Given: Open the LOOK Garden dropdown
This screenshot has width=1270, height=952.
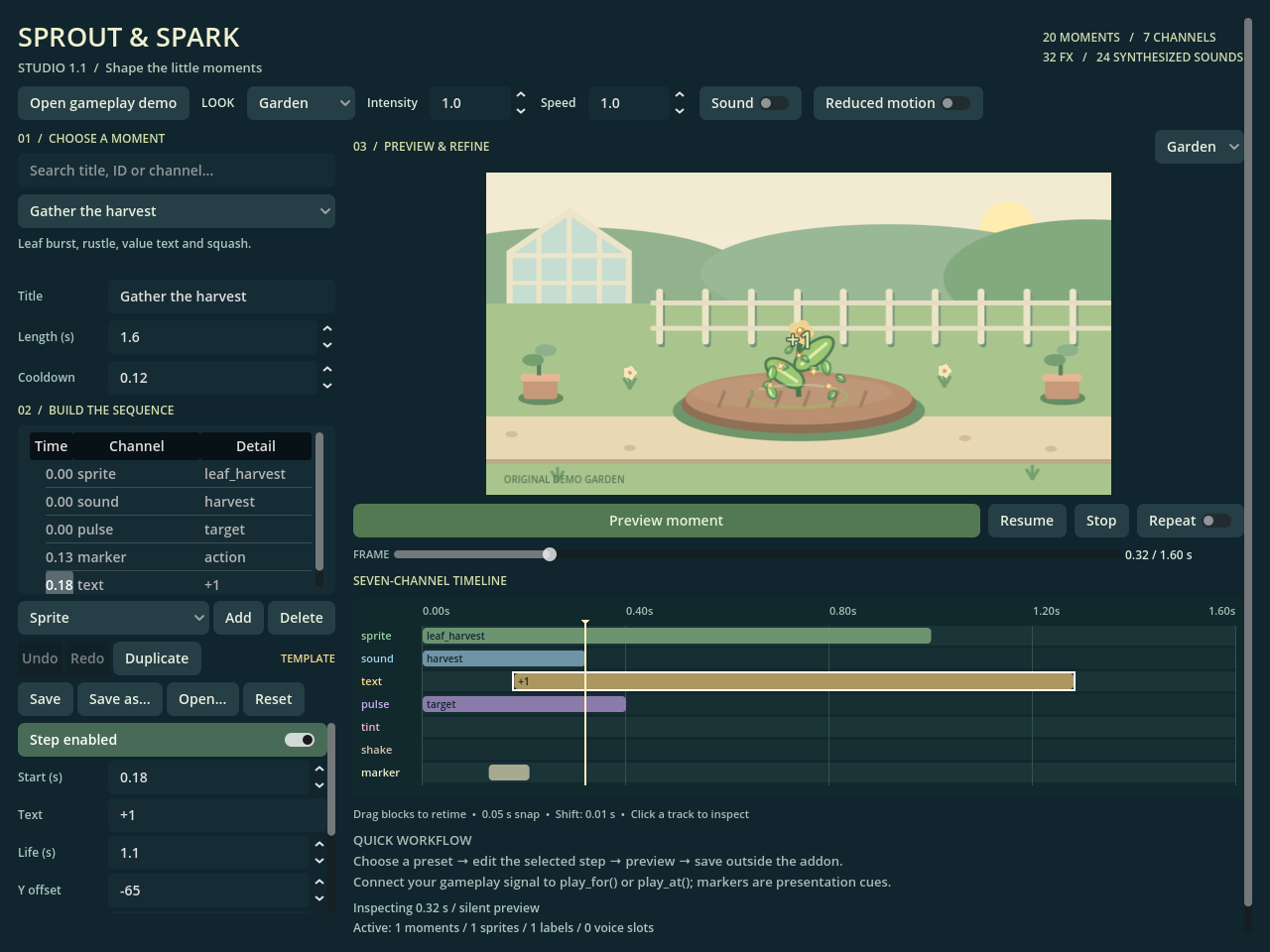Looking at the screenshot, I should pos(301,103).
